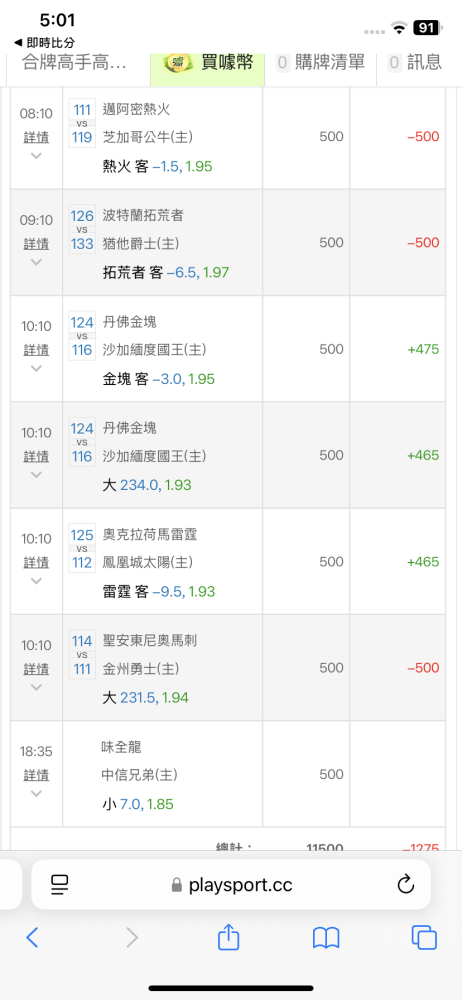Open Safari tabs overview icon

[x=424, y=937]
